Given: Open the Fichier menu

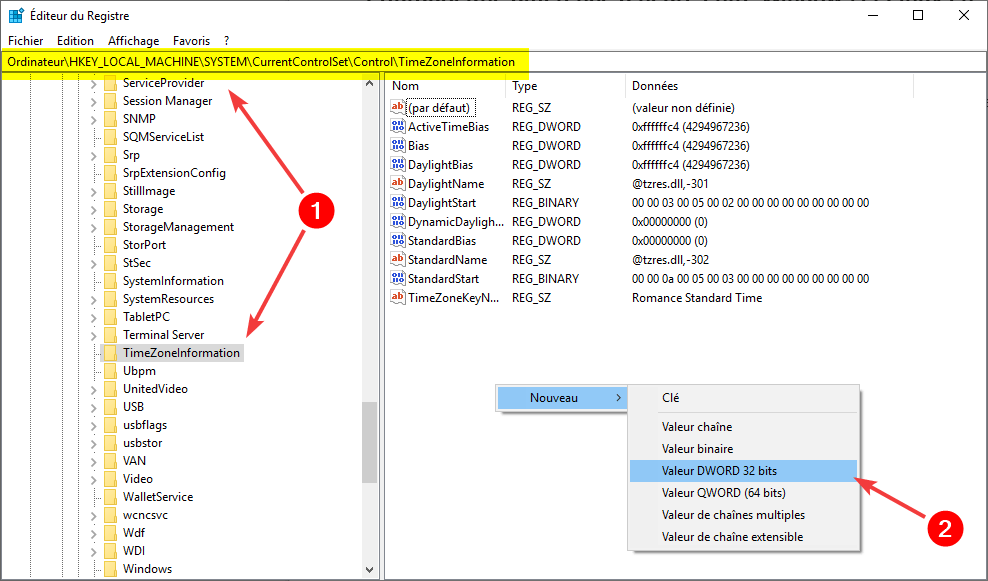Looking at the screenshot, I should pos(26,40).
